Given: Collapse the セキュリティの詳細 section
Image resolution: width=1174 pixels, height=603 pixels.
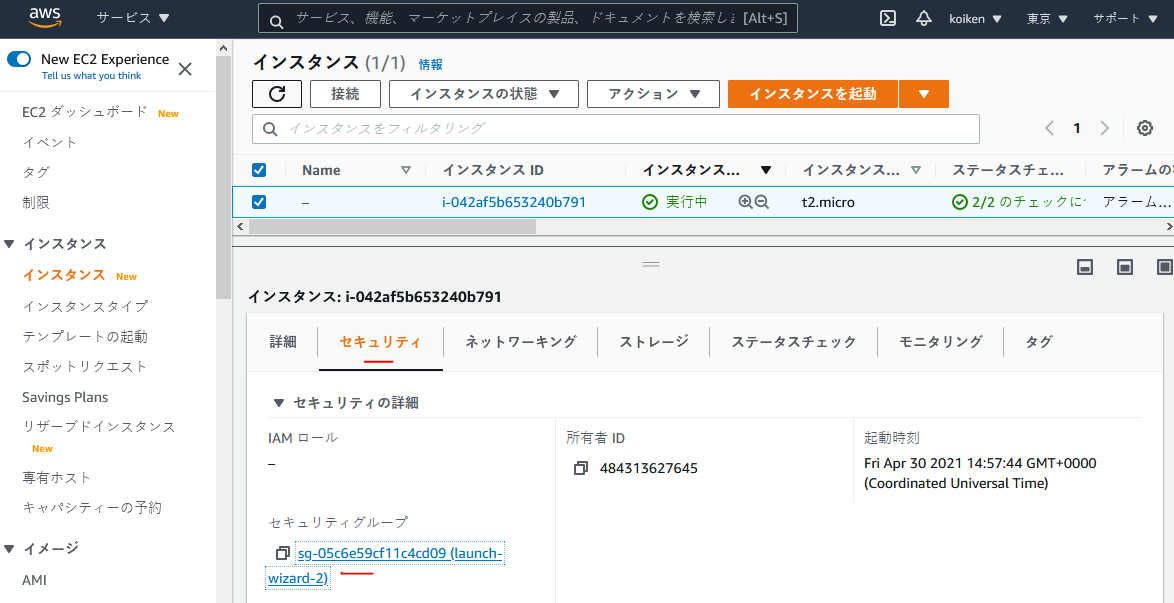Looking at the screenshot, I should point(279,402).
